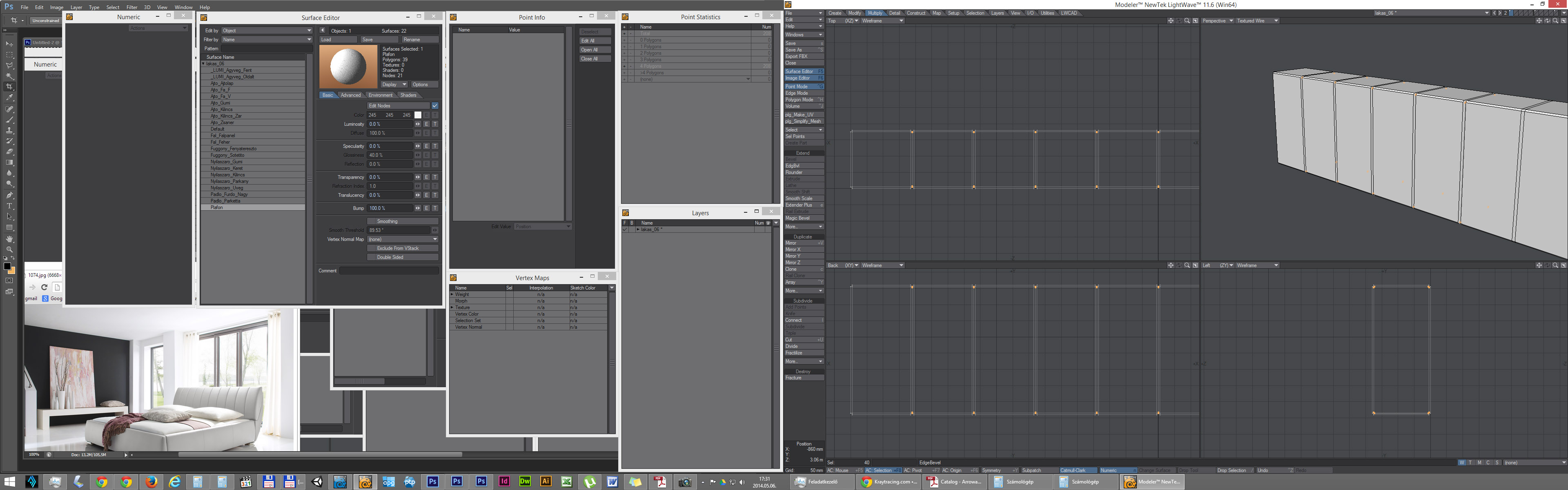Select the Photoshop Eyedropper tool

point(9,98)
